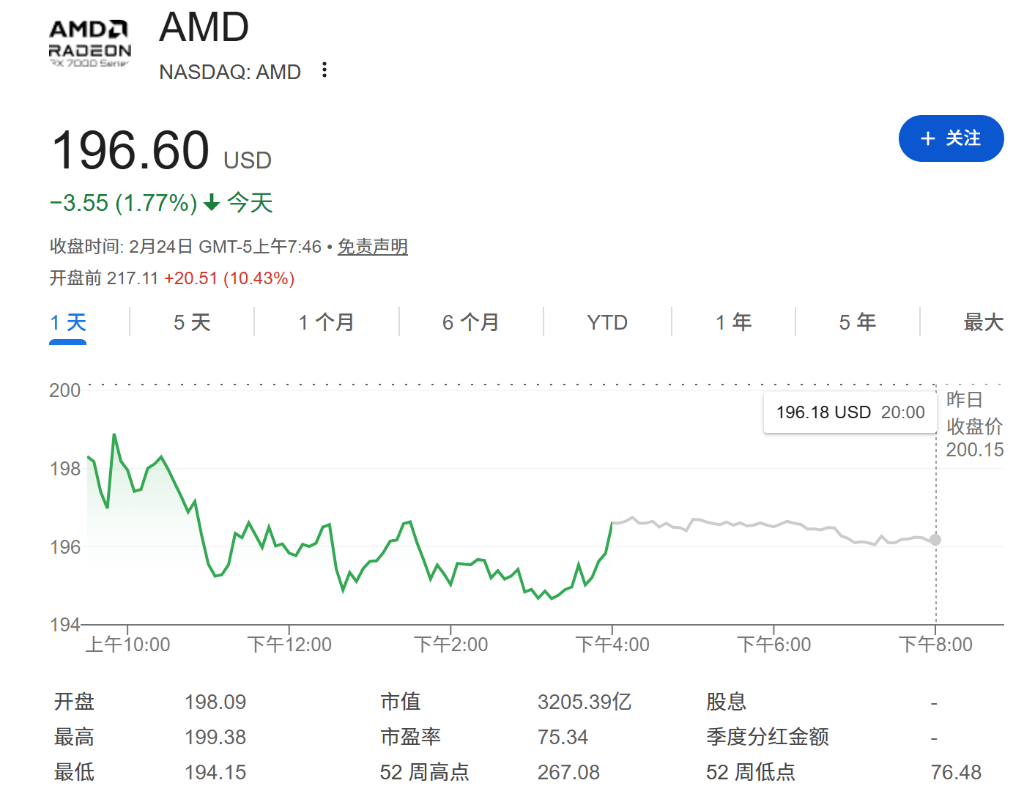
Task: Switch to the 1 年 tab
Action: coord(733,322)
